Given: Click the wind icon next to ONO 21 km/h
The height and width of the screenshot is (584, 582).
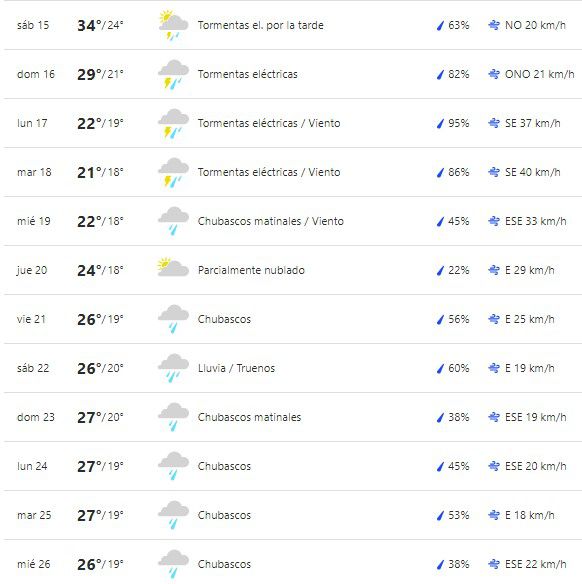Looking at the screenshot, I should click(x=494, y=74).
